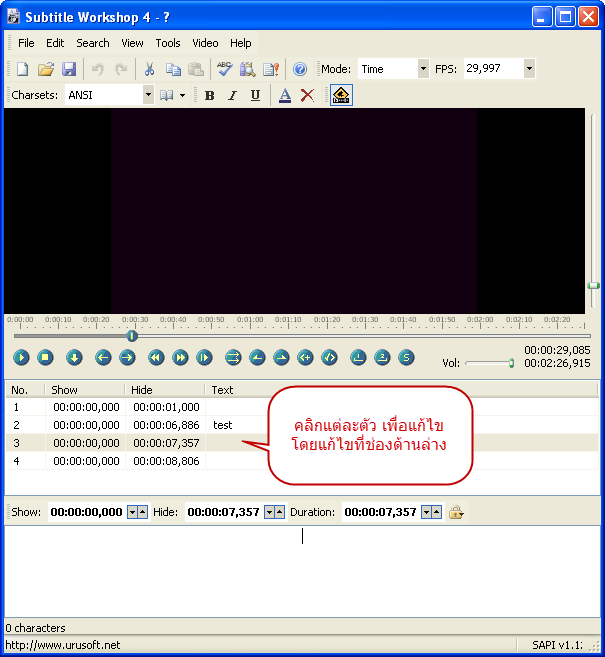Viewport: 605px width, 657px height.
Task: Set the subtitle show time button
Action: tap(257, 358)
